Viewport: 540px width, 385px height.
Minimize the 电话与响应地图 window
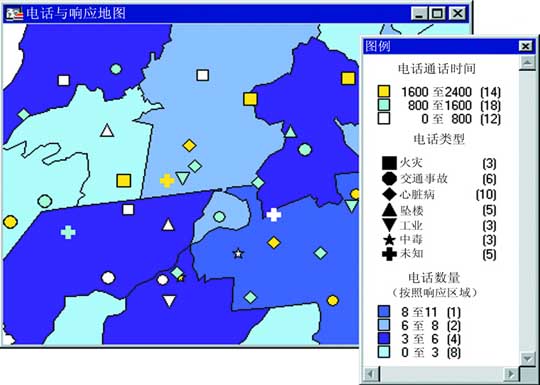(x=419, y=14)
